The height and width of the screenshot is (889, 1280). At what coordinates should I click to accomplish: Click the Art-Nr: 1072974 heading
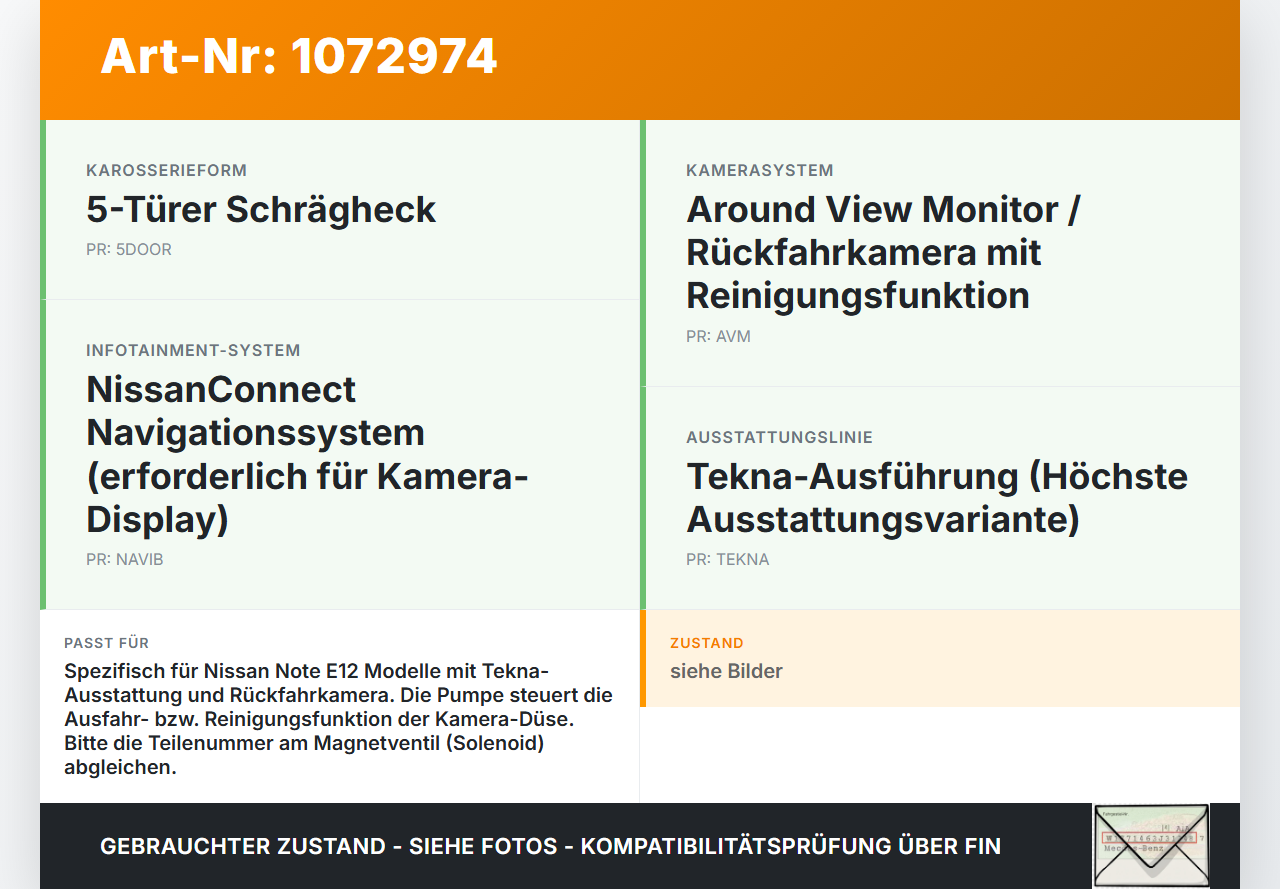click(x=299, y=56)
